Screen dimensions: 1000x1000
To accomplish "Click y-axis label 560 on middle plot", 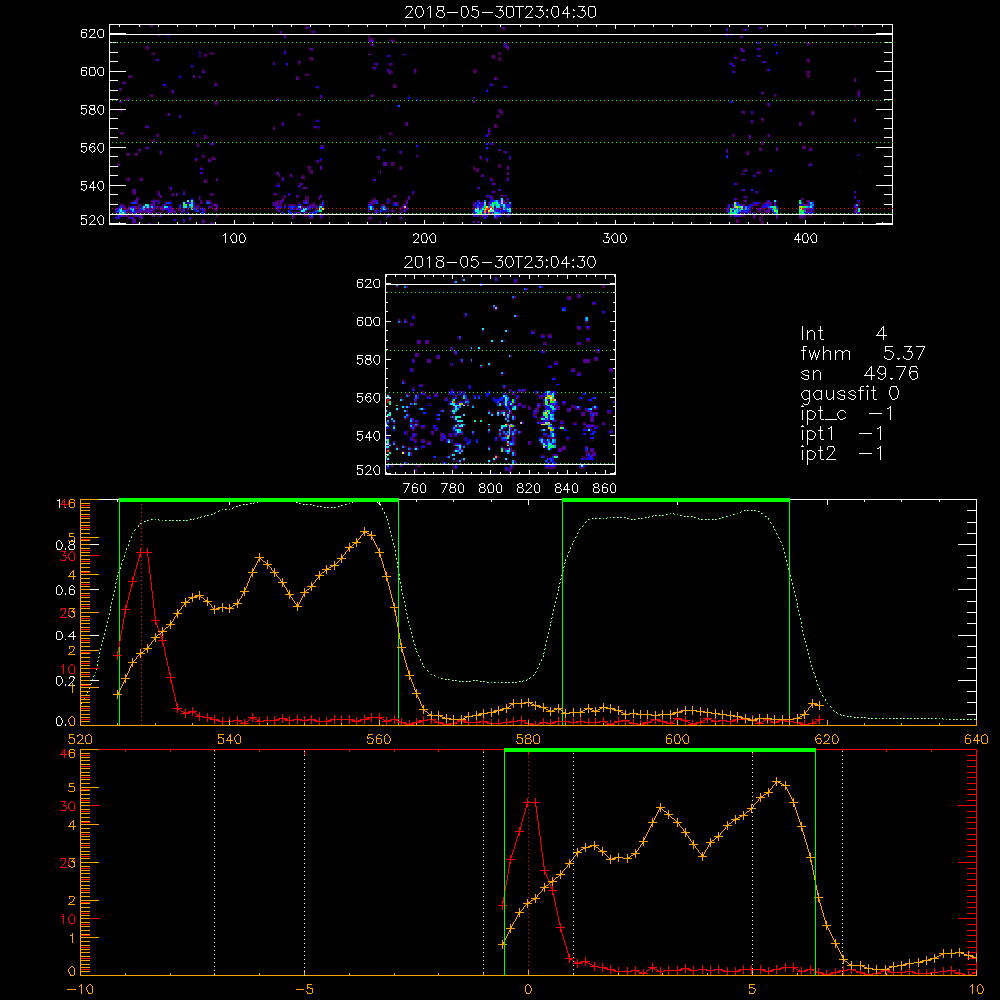I will pos(369,398).
